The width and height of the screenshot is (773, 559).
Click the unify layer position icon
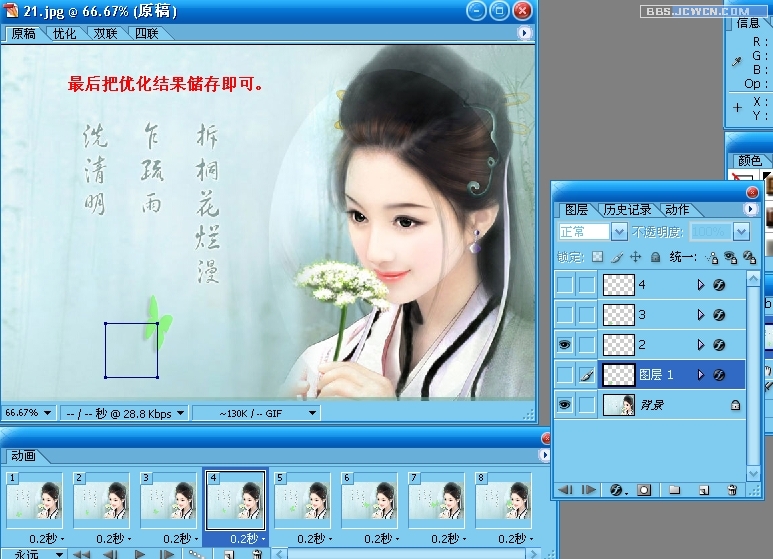click(711, 257)
